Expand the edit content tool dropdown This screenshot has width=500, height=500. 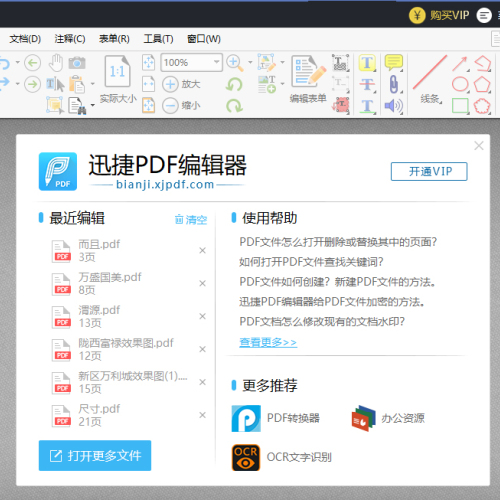[x=282, y=62]
